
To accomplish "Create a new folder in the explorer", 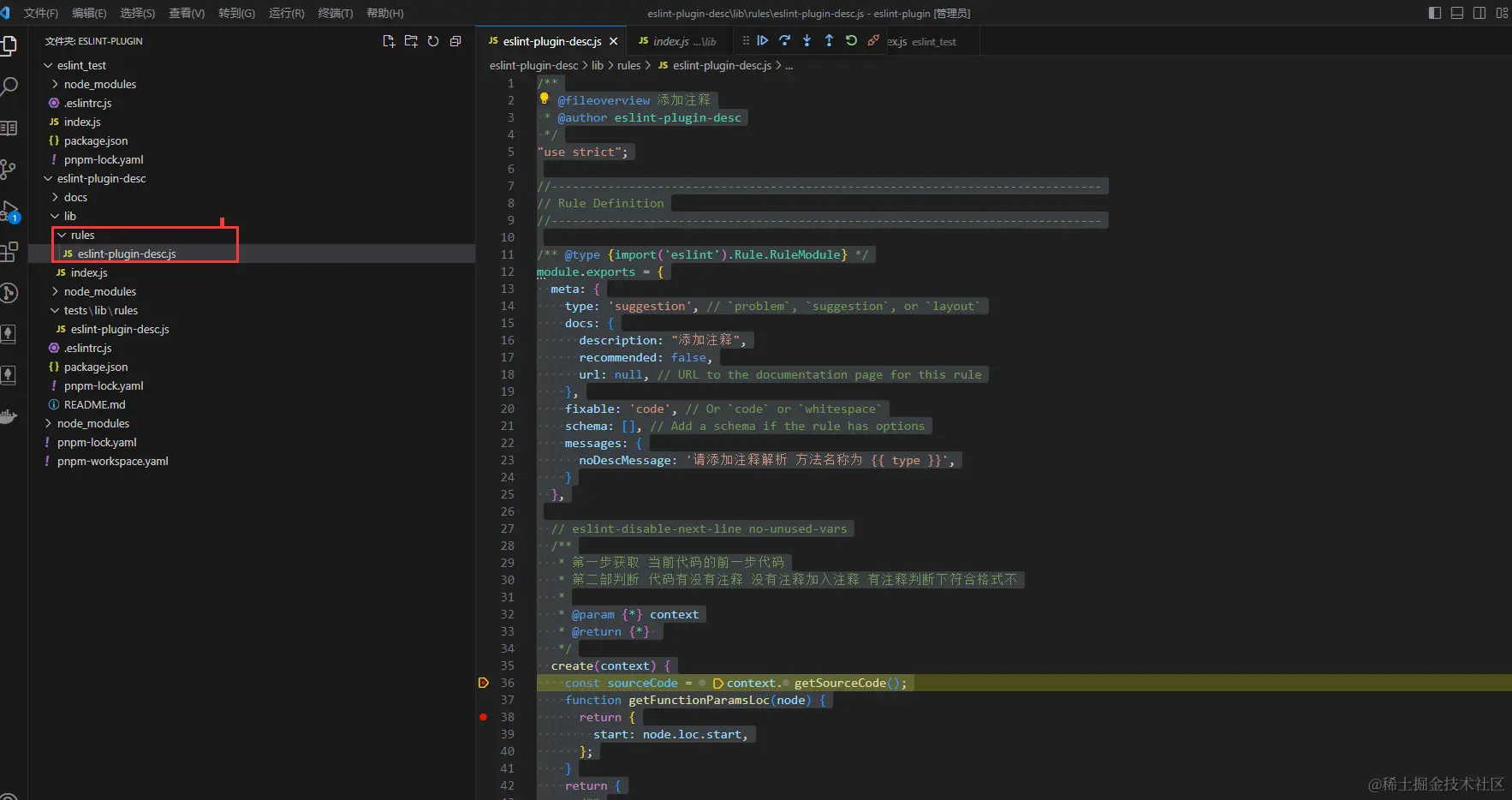I will point(411,41).
